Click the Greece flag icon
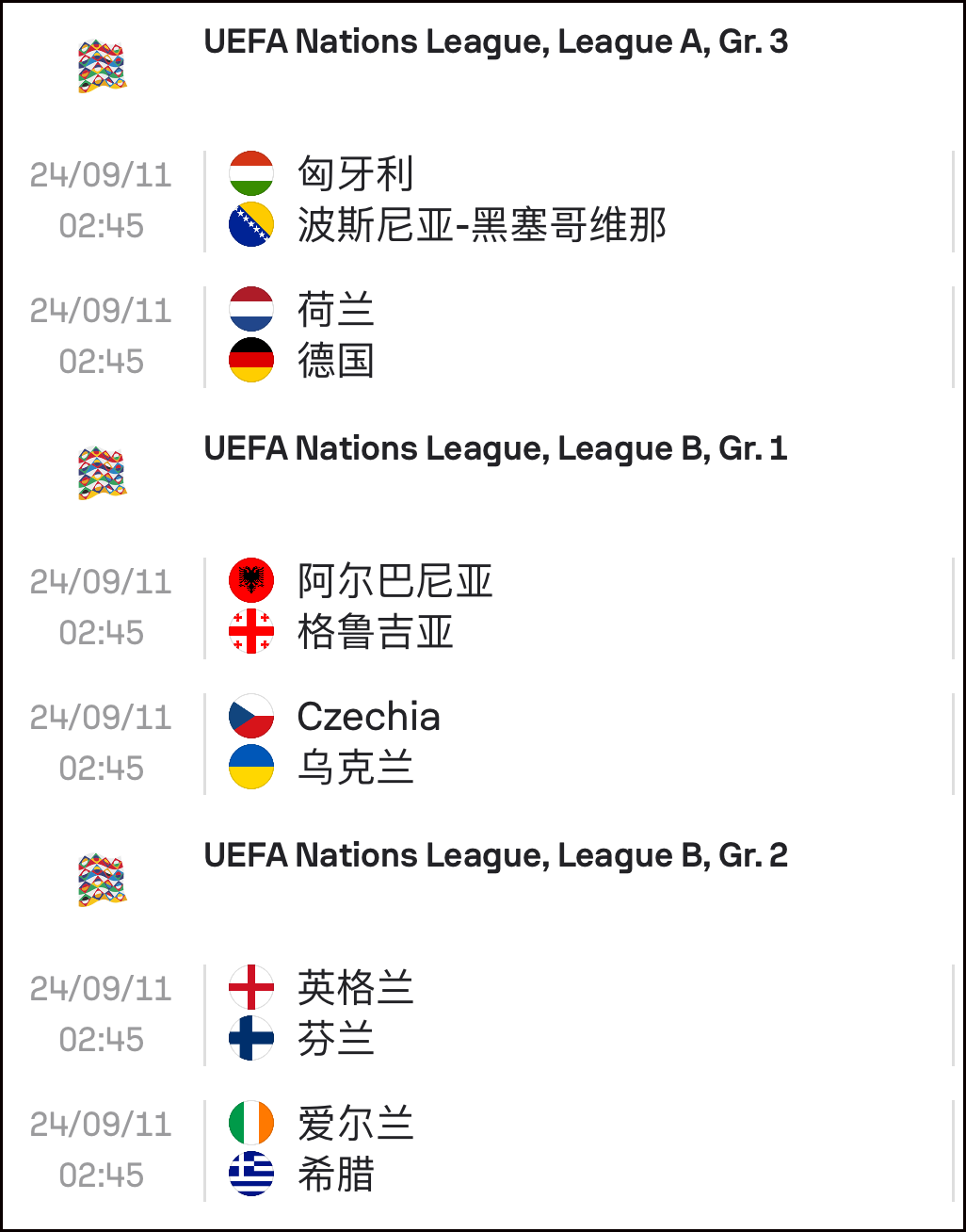The image size is (966, 1232). (251, 1174)
